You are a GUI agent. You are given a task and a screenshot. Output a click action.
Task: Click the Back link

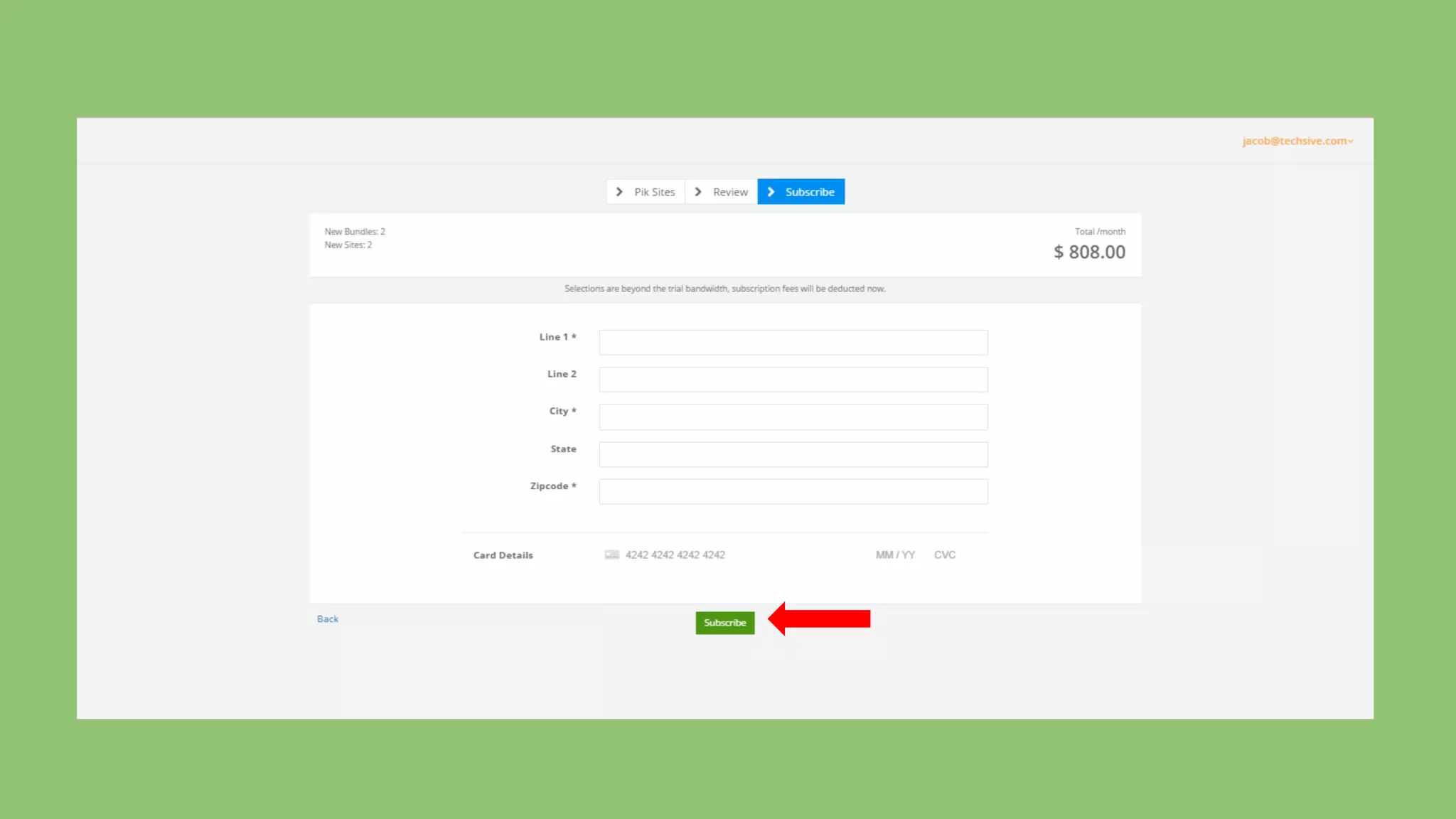click(328, 619)
